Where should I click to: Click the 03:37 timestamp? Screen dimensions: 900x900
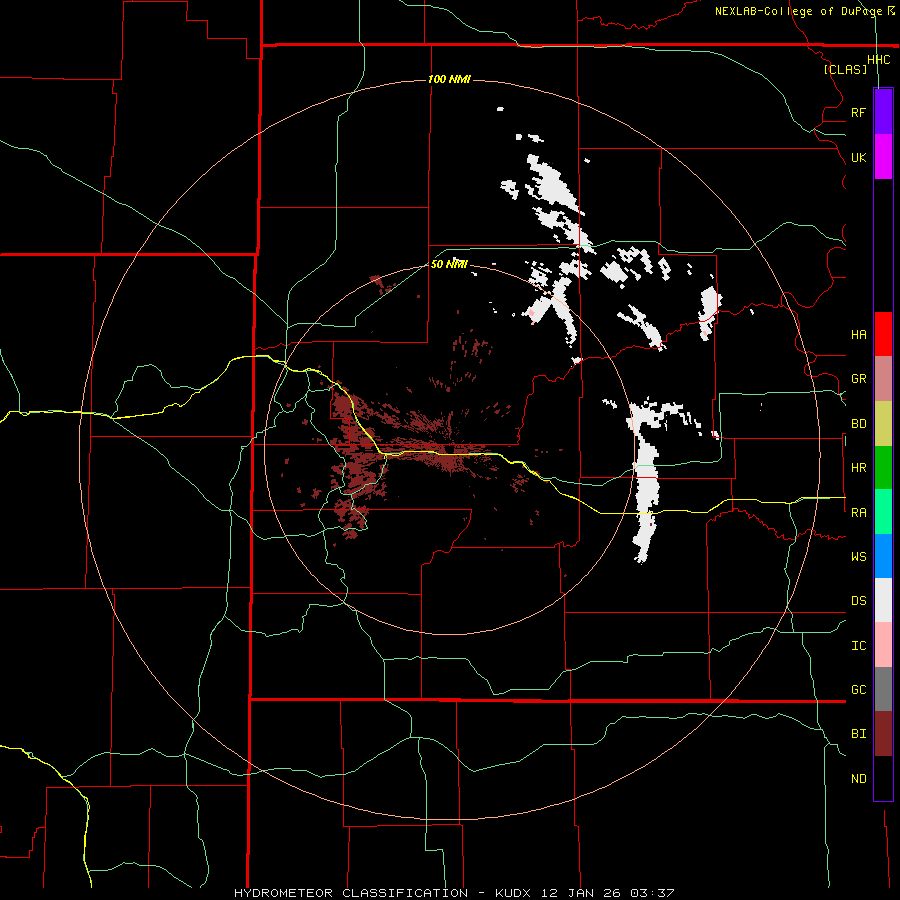(652, 893)
